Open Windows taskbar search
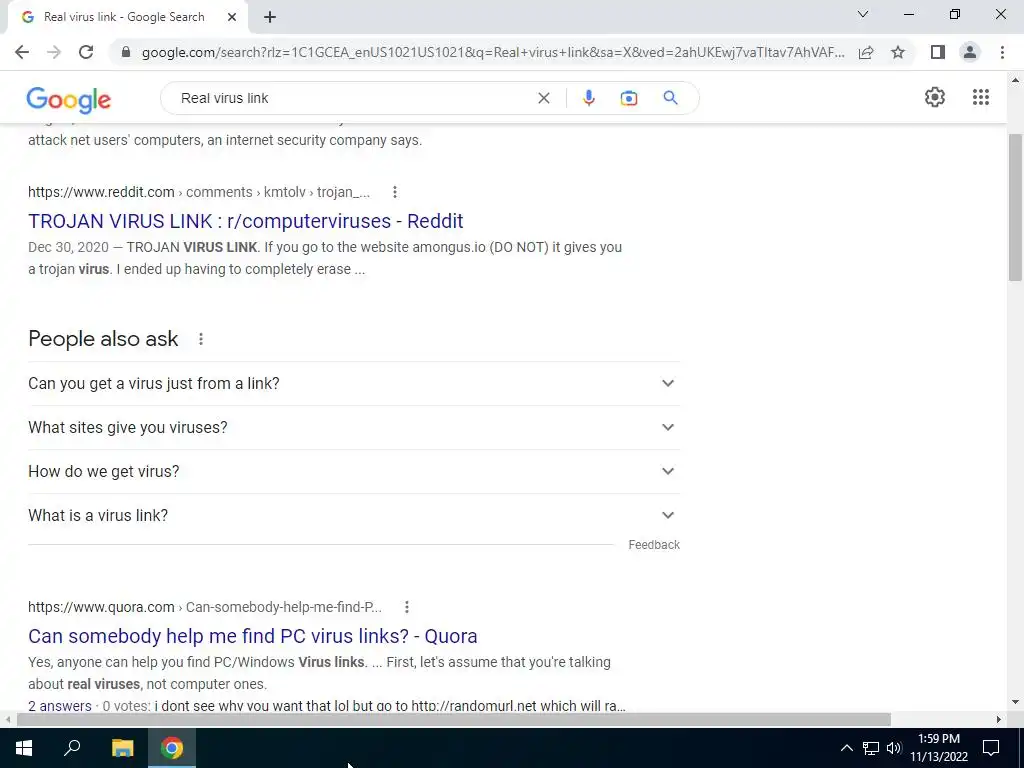This screenshot has width=1024, height=768. click(72, 748)
